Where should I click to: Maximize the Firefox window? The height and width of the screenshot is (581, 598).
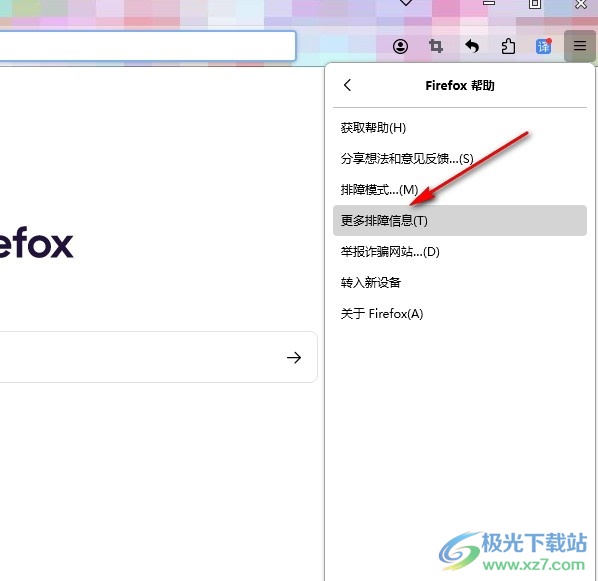pyautogui.click(x=535, y=3)
